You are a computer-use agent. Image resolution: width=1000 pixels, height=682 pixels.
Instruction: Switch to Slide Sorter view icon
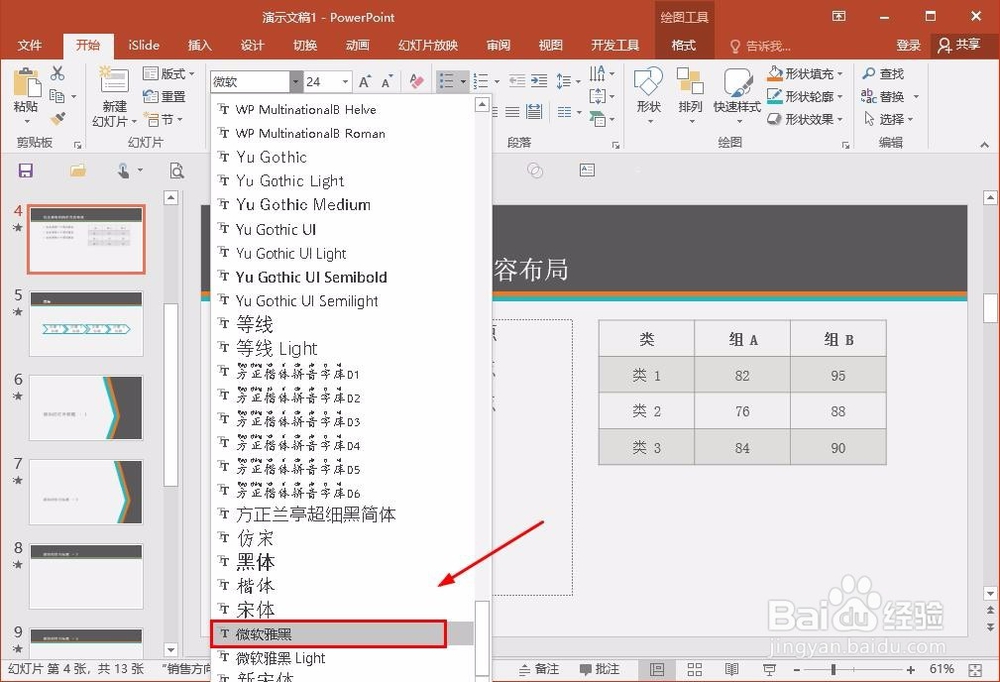[x=695, y=670]
